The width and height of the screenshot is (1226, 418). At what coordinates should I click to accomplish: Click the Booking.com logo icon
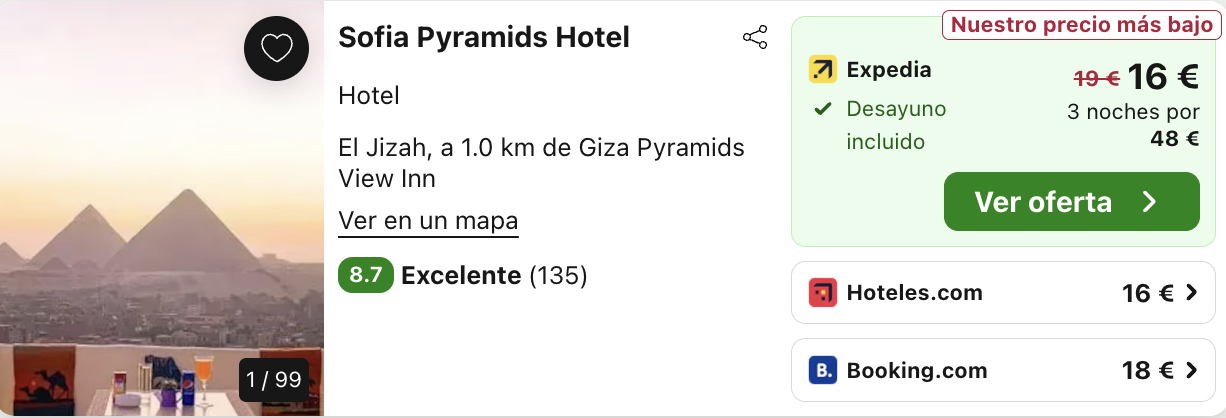point(823,371)
